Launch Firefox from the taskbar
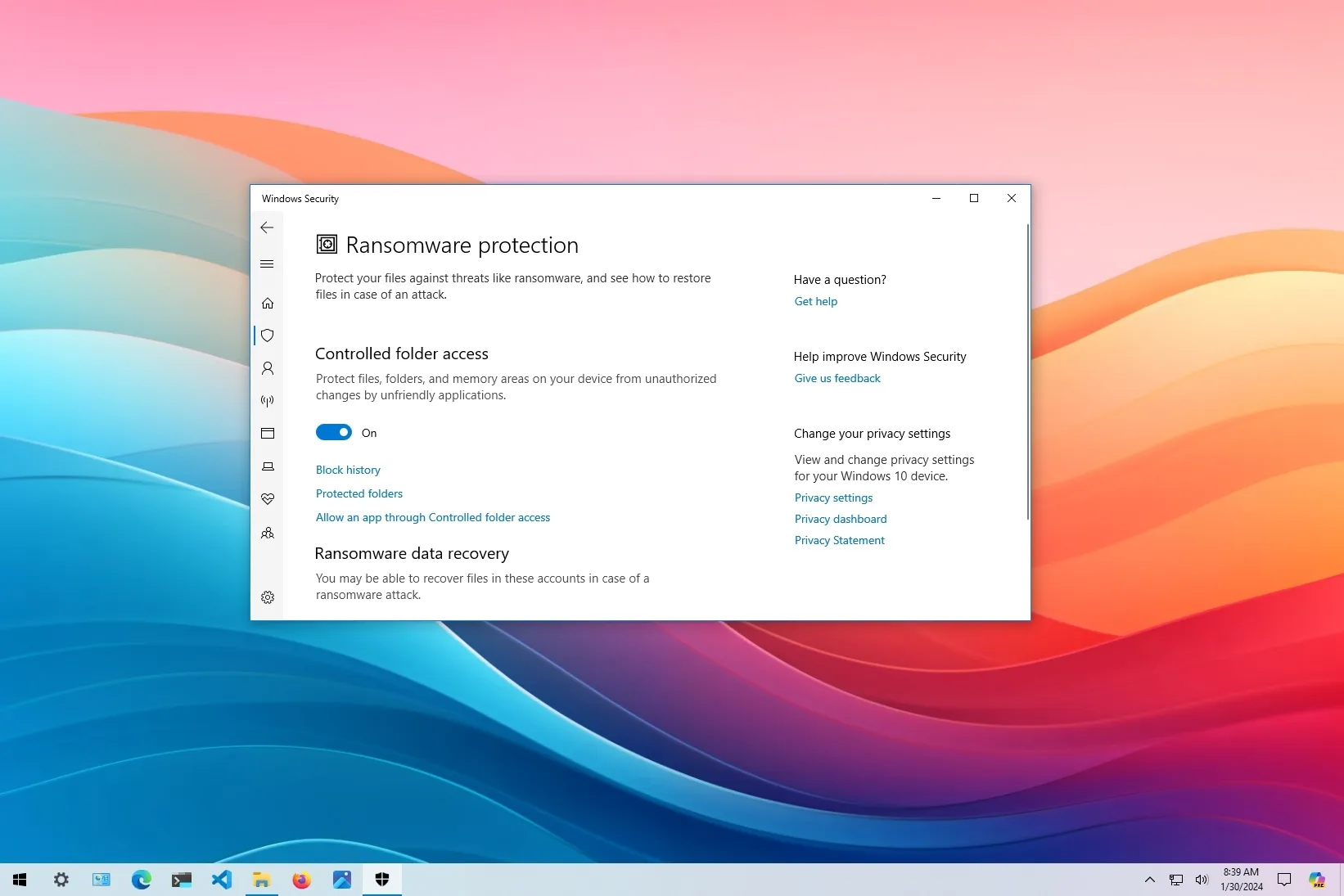The height and width of the screenshot is (896, 1344). tap(301, 880)
